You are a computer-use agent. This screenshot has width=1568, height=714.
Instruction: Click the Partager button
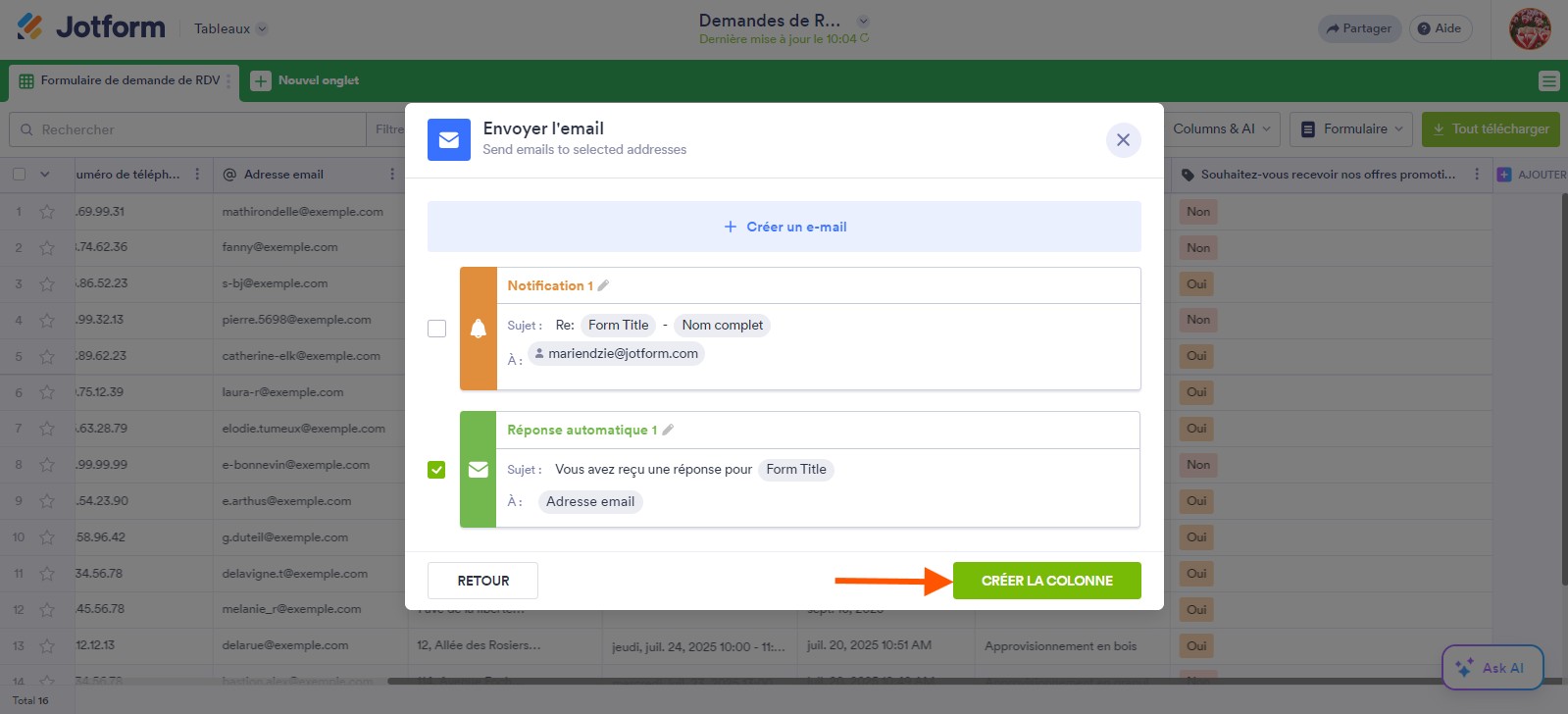[1359, 28]
